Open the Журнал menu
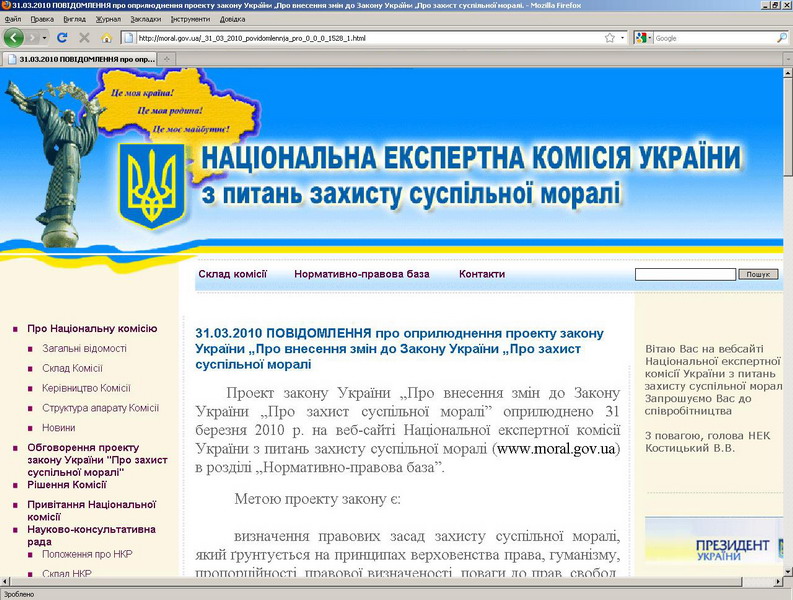This screenshot has height=600, width=793. 108,19
